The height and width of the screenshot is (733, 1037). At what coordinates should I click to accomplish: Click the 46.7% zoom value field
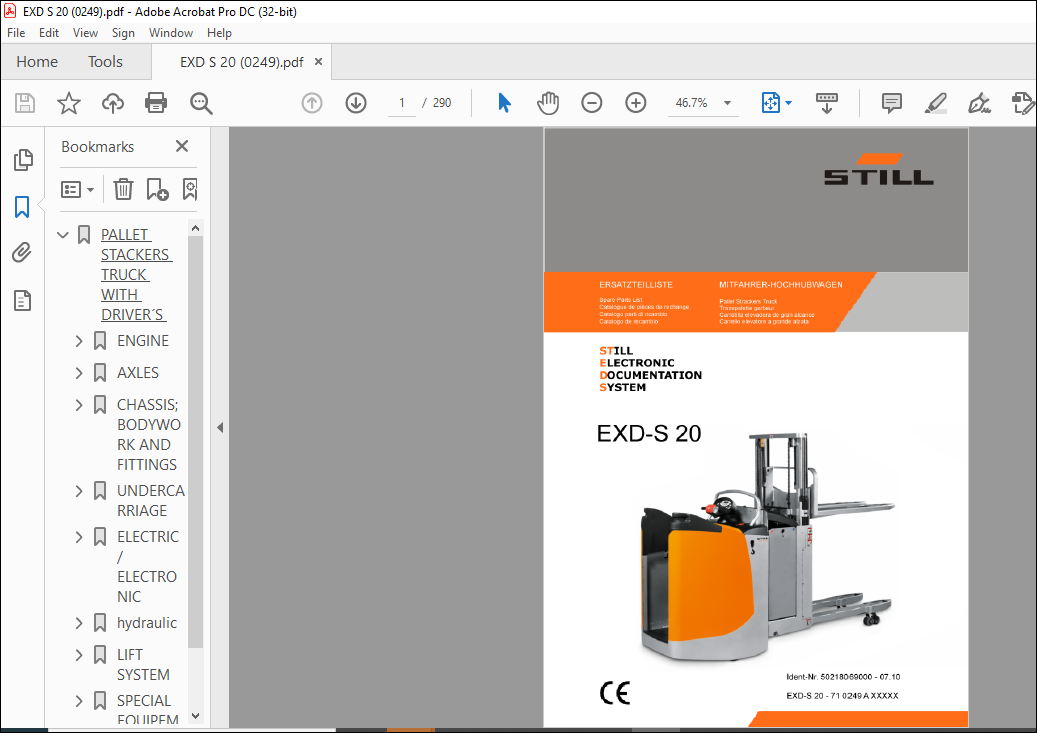coord(692,103)
